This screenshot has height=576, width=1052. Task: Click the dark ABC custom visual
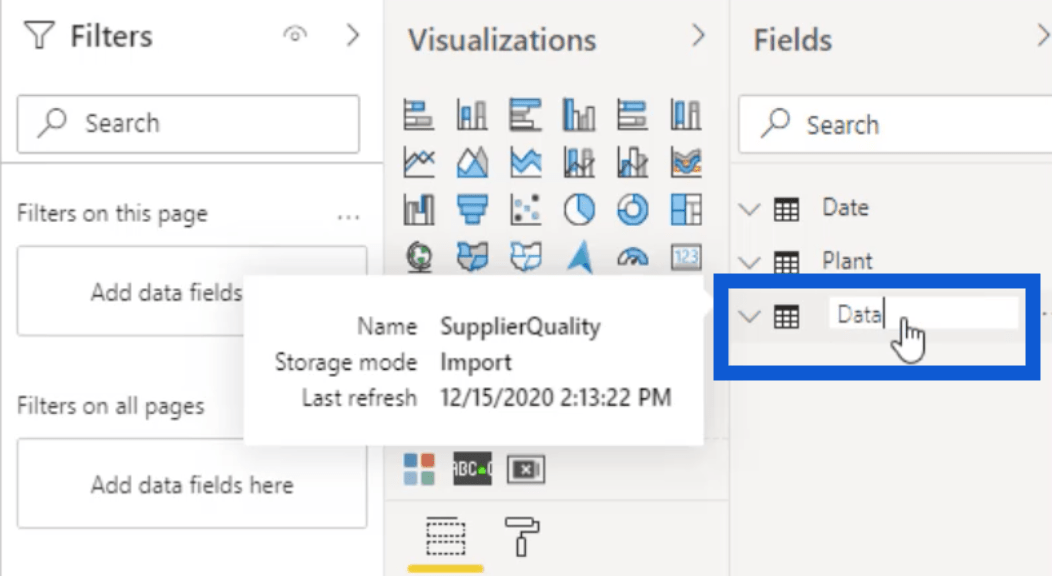[472, 469]
